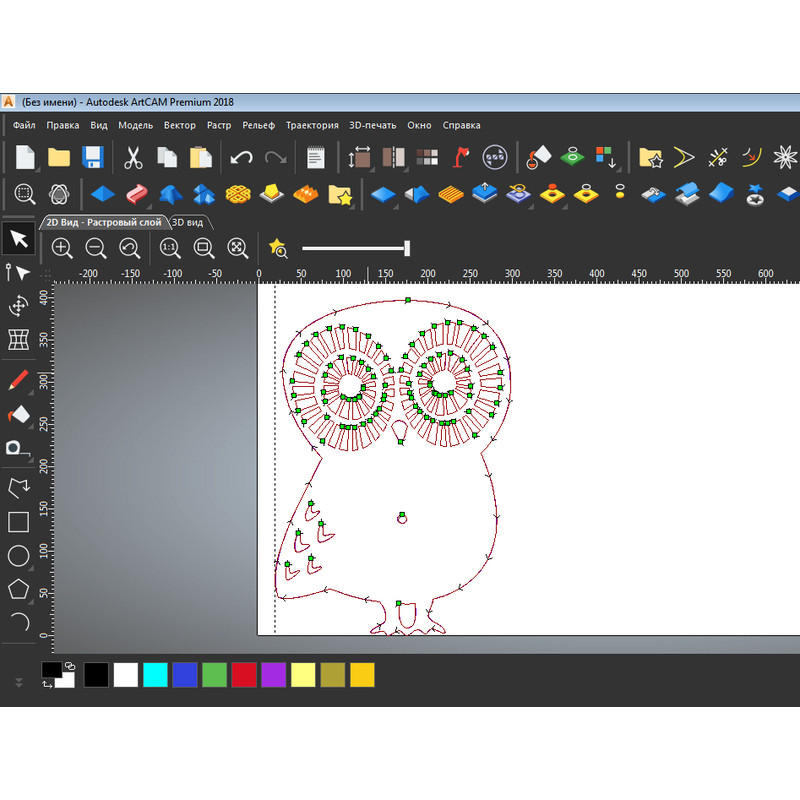This screenshot has height=800, width=800.
Task: Select the node editing tool in the sidebar
Action: [18, 272]
